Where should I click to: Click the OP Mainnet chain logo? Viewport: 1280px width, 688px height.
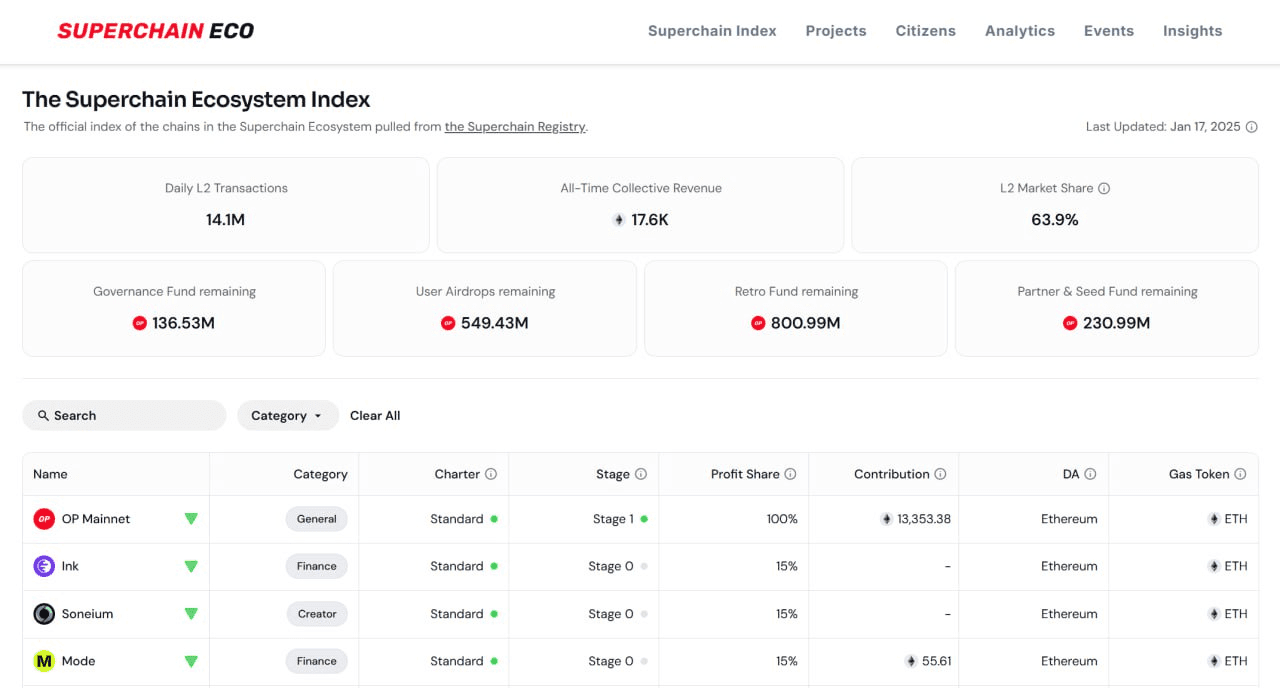pos(44,519)
